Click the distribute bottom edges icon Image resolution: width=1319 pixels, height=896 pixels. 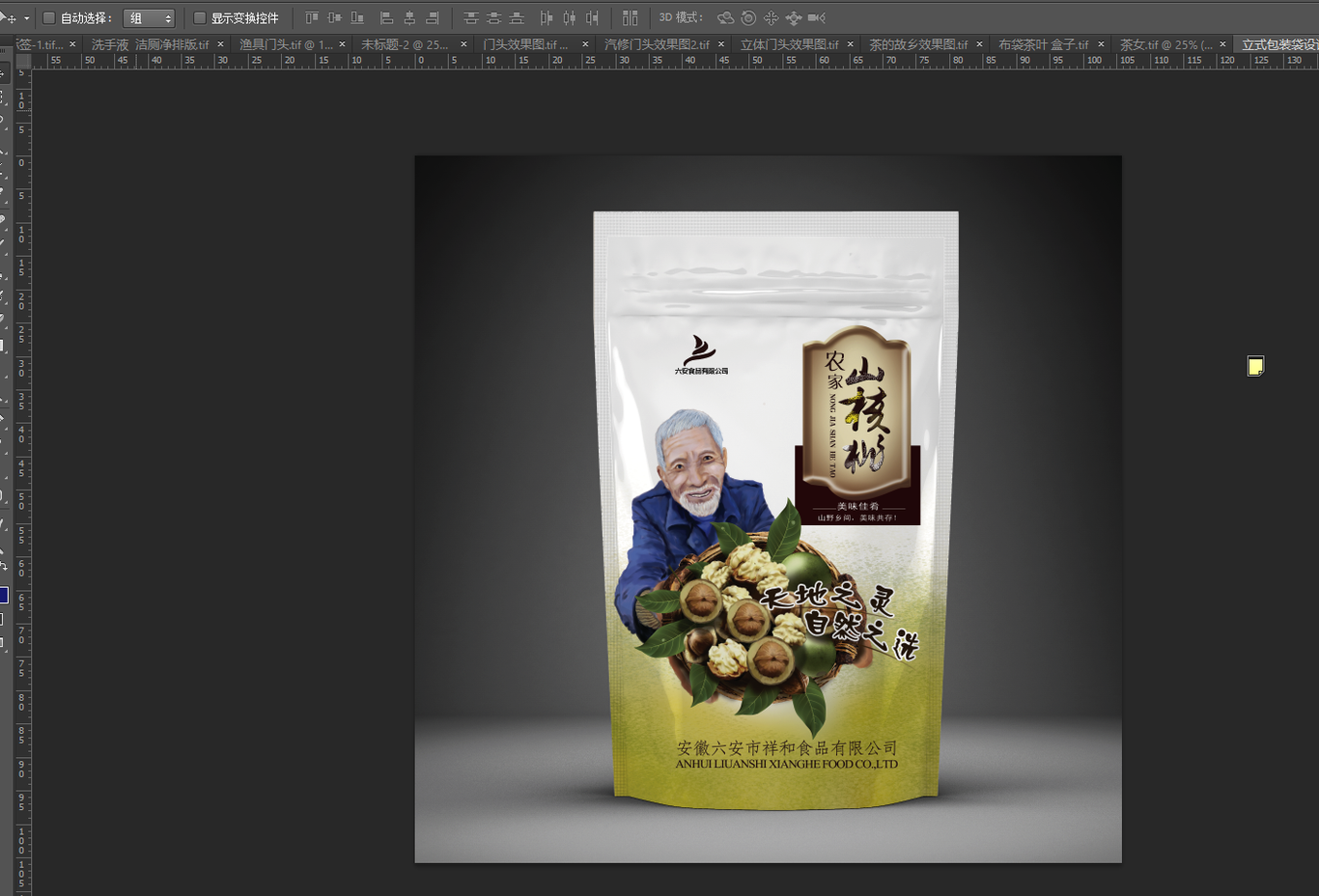click(x=517, y=17)
